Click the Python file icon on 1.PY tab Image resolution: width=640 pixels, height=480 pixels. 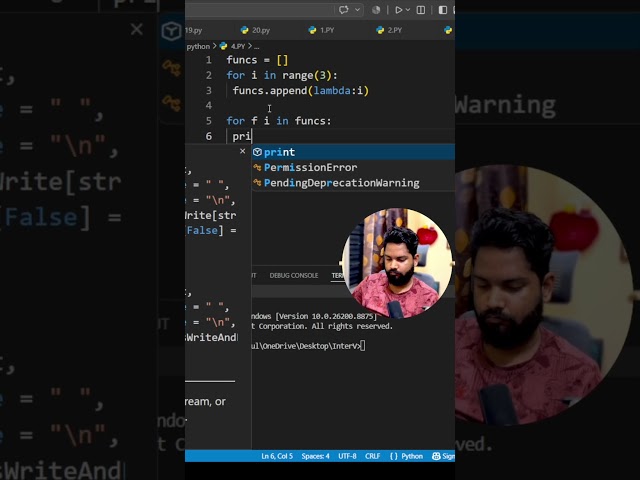click(312, 30)
